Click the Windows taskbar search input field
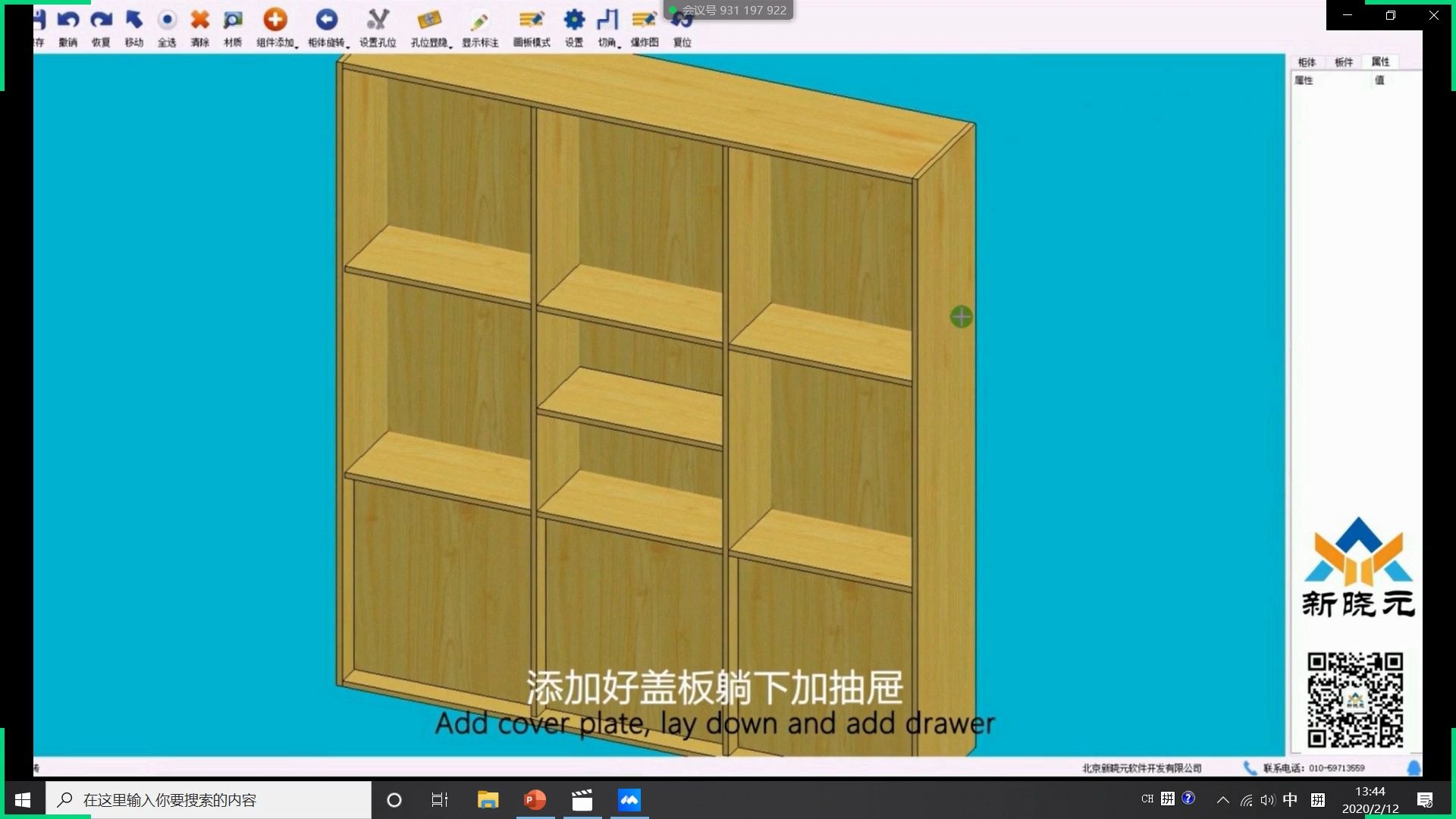This screenshot has height=819, width=1456. [x=209, y=799]
